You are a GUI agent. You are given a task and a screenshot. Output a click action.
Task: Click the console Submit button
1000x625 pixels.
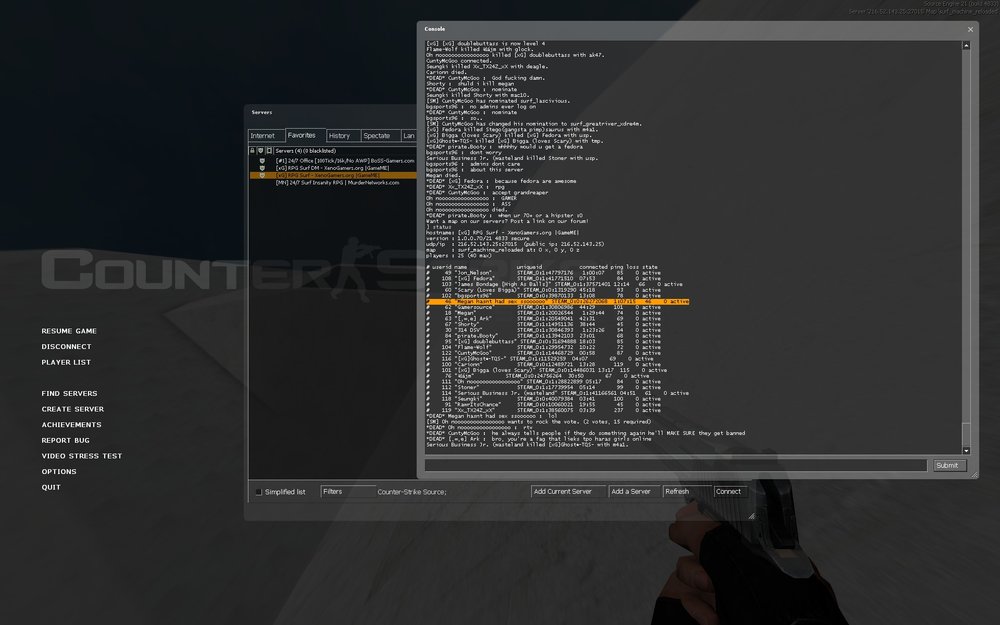948,466
